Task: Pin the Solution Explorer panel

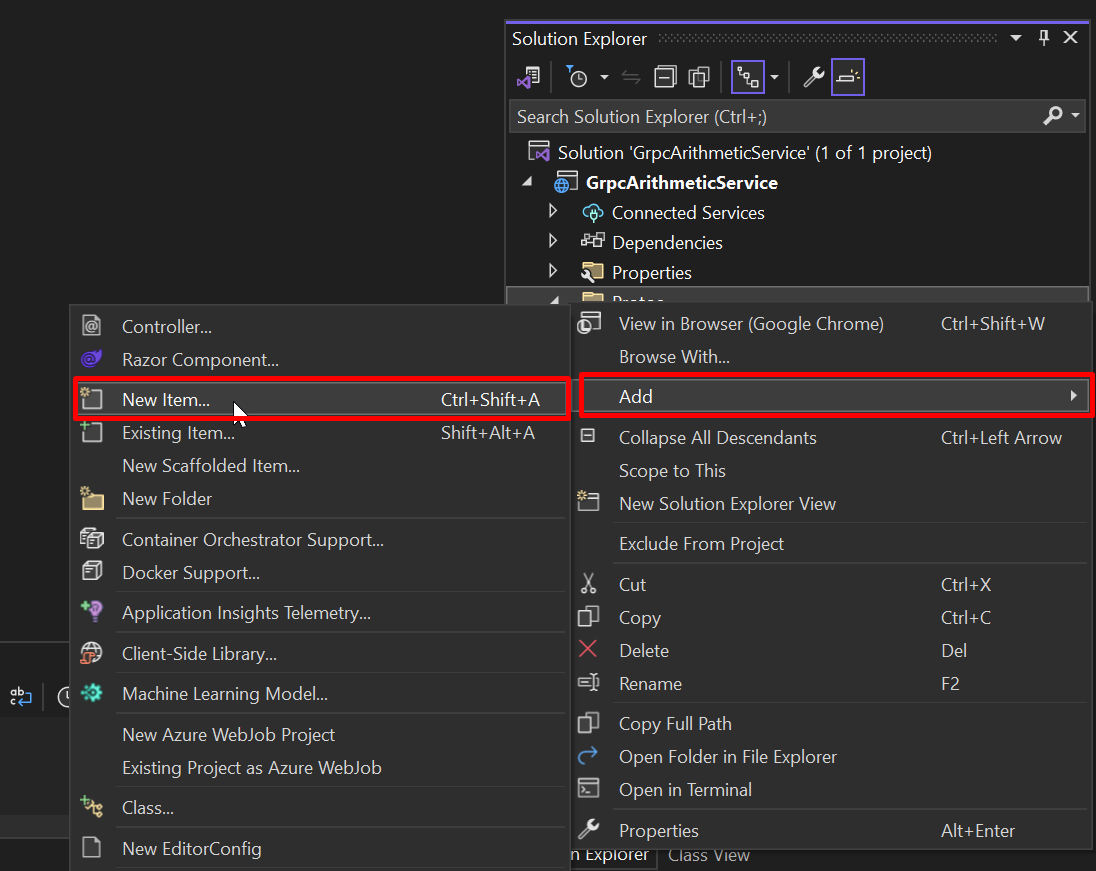Action: (1042, 37)
